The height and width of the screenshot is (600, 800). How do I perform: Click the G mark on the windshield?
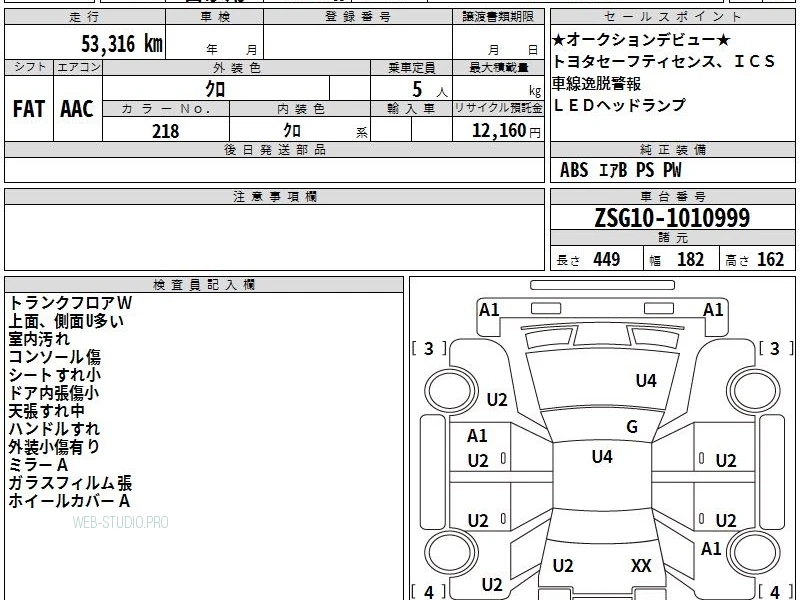coord(632,427)
